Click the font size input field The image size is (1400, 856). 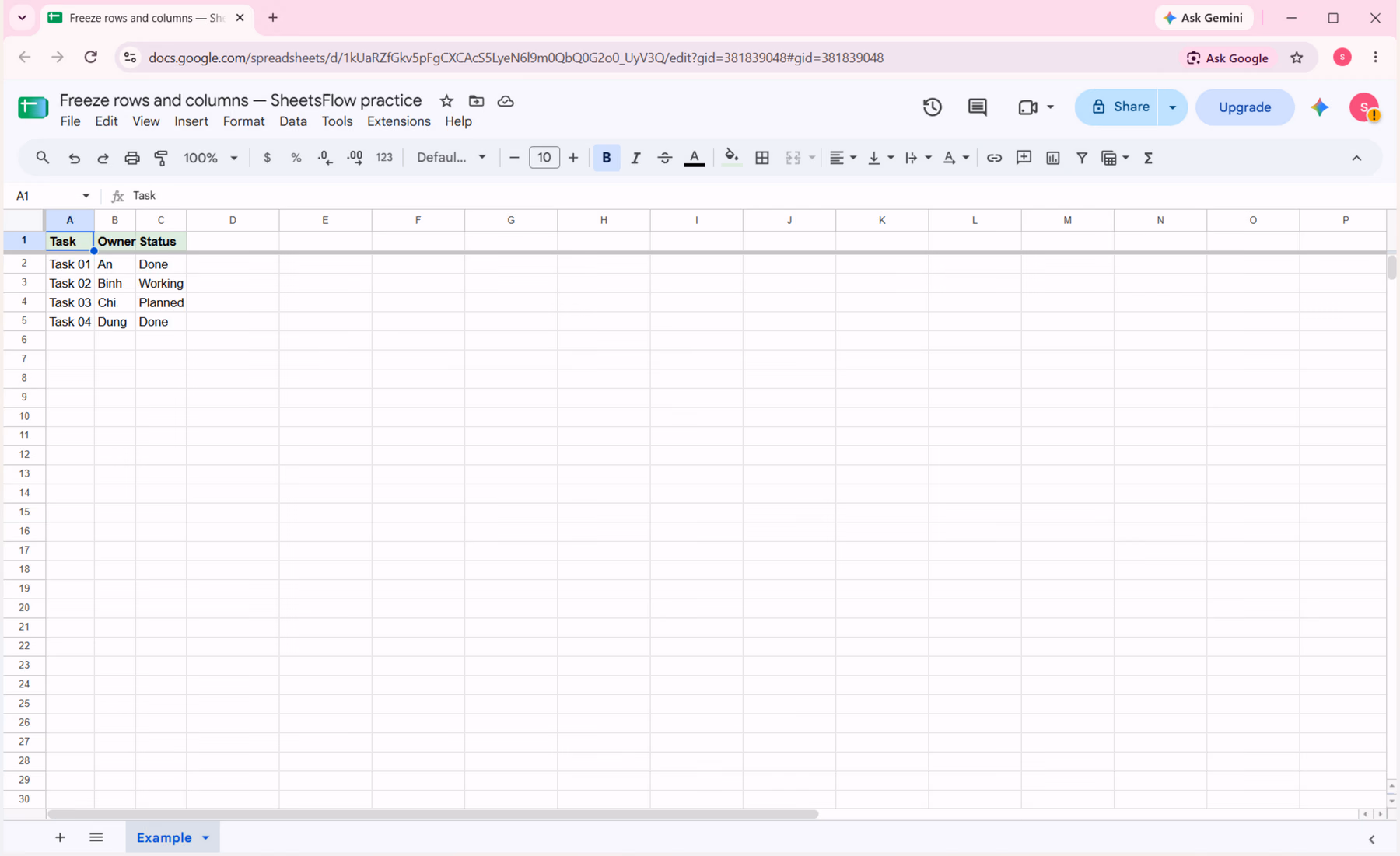point(544,158)
